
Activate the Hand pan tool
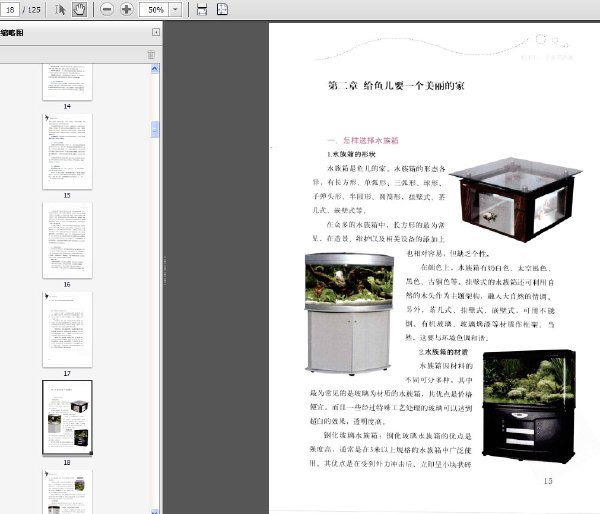[79, 10]
